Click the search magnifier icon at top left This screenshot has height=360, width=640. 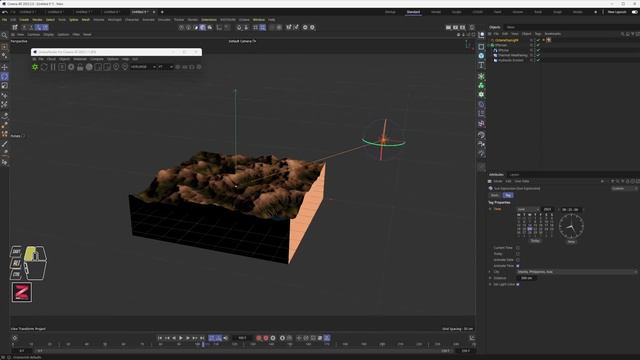pyautogui.click(x=4, y=36)
